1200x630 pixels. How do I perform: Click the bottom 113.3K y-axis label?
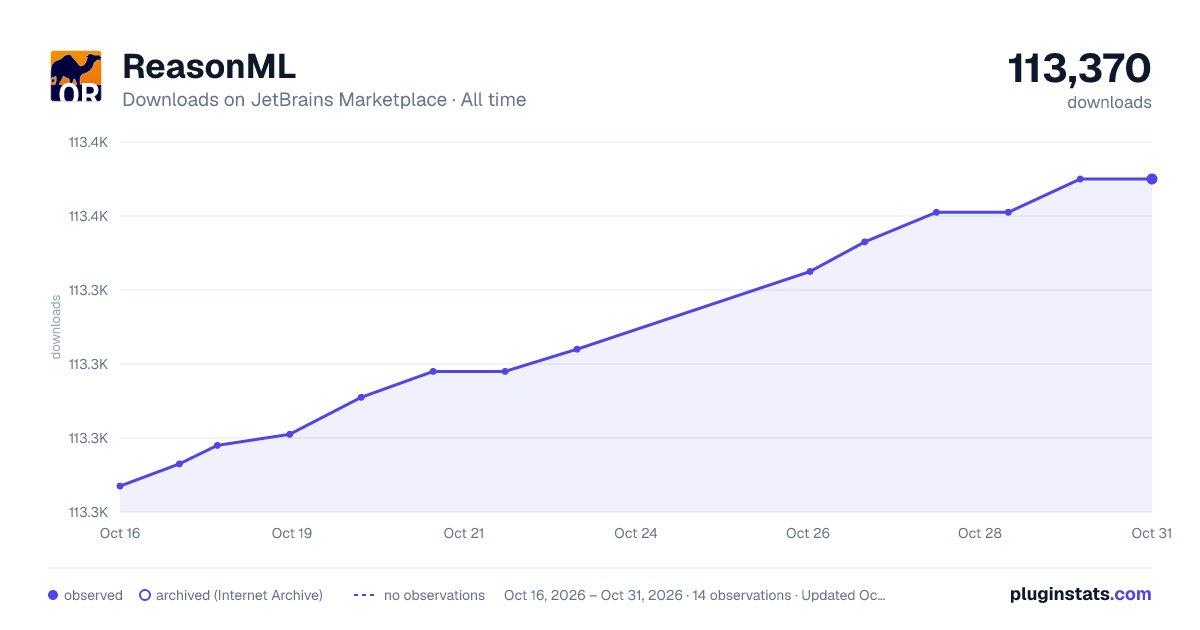tap(88, 512)
